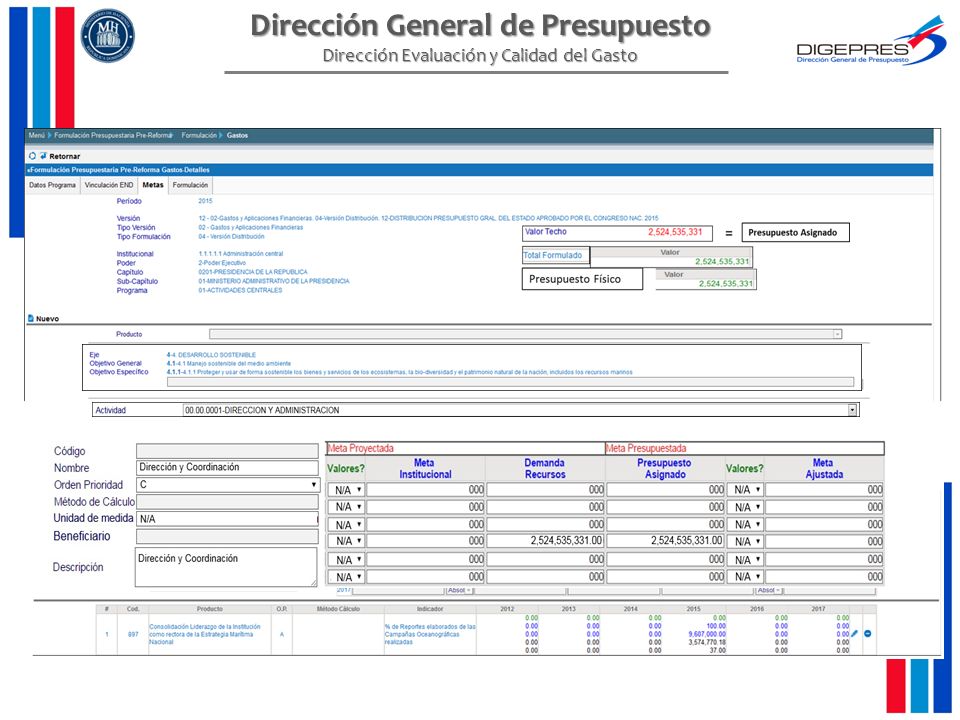The height and width of the screenshot is (720, 960).
Task: Click the Beneficiario input field
Action: (227, 536)
